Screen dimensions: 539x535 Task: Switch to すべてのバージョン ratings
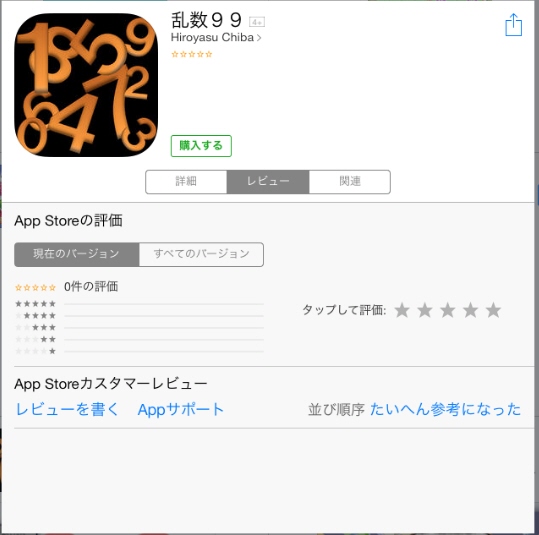coord(201,254)
